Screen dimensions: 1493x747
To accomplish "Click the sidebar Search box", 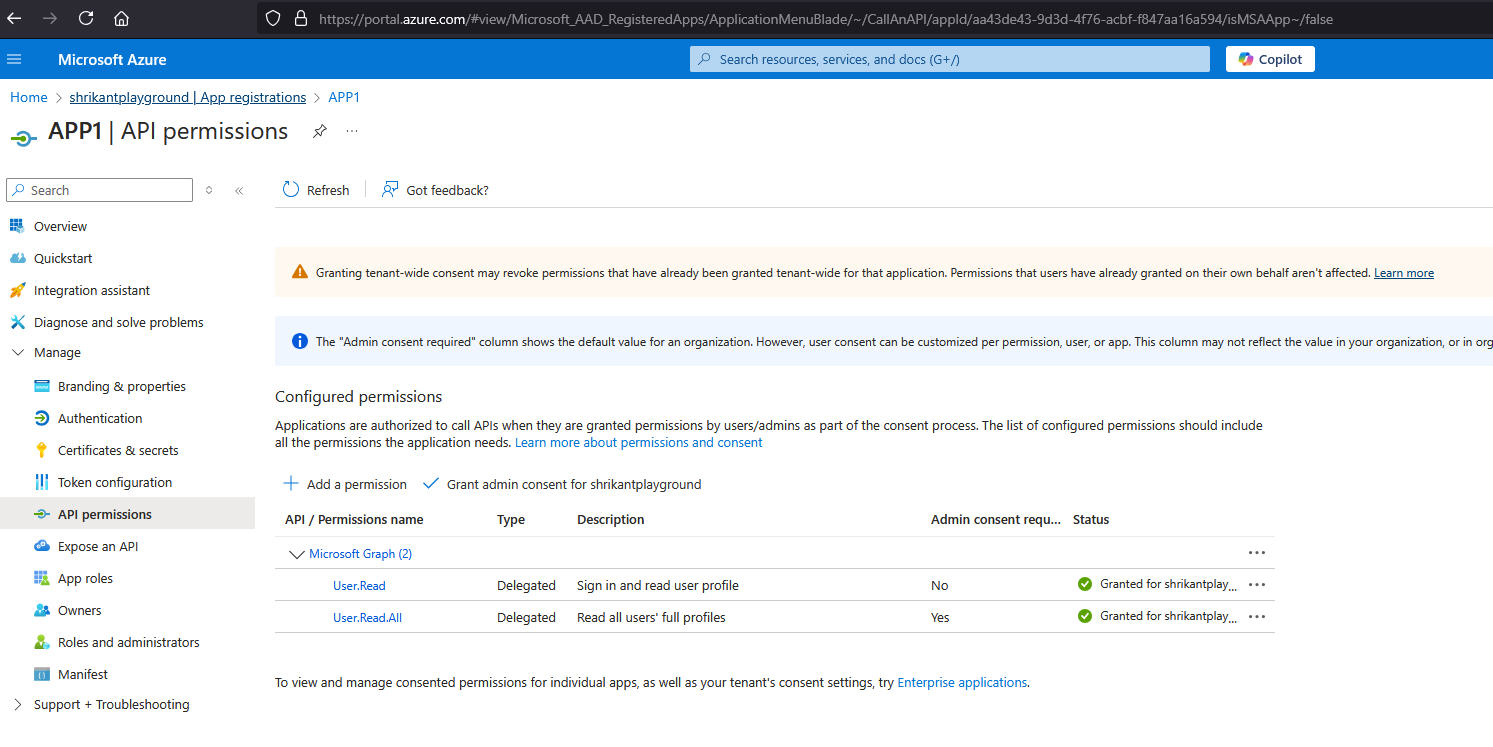I will pos(99,190).
